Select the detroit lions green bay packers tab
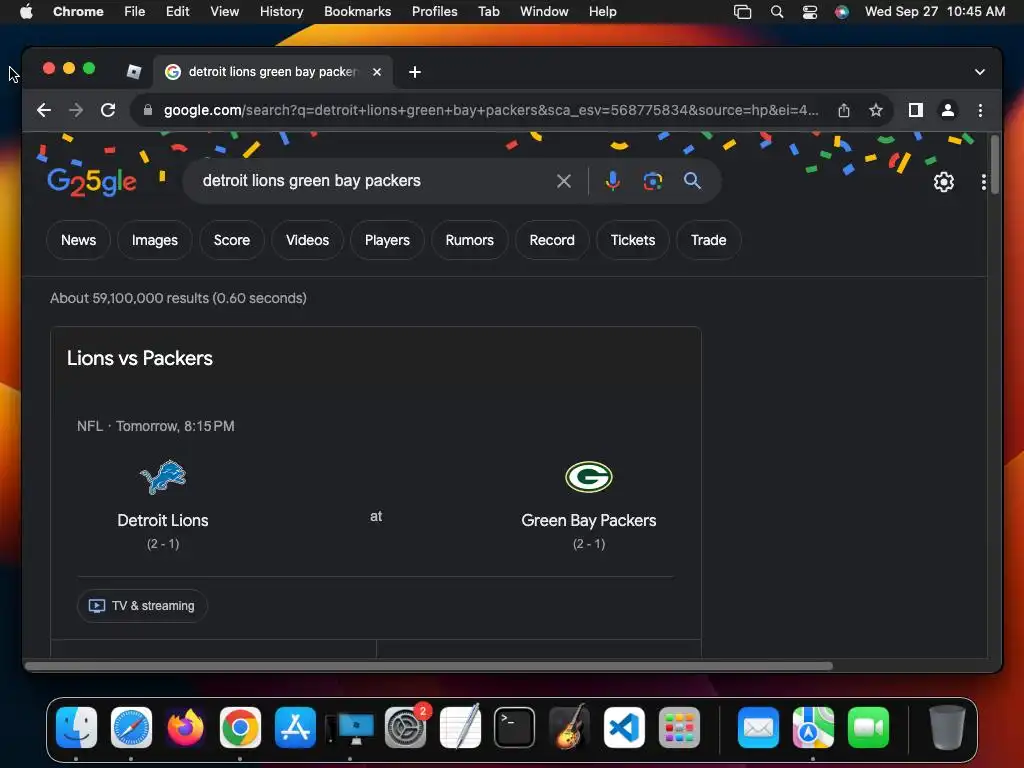The image size is (1024, 768). (273, 72)
